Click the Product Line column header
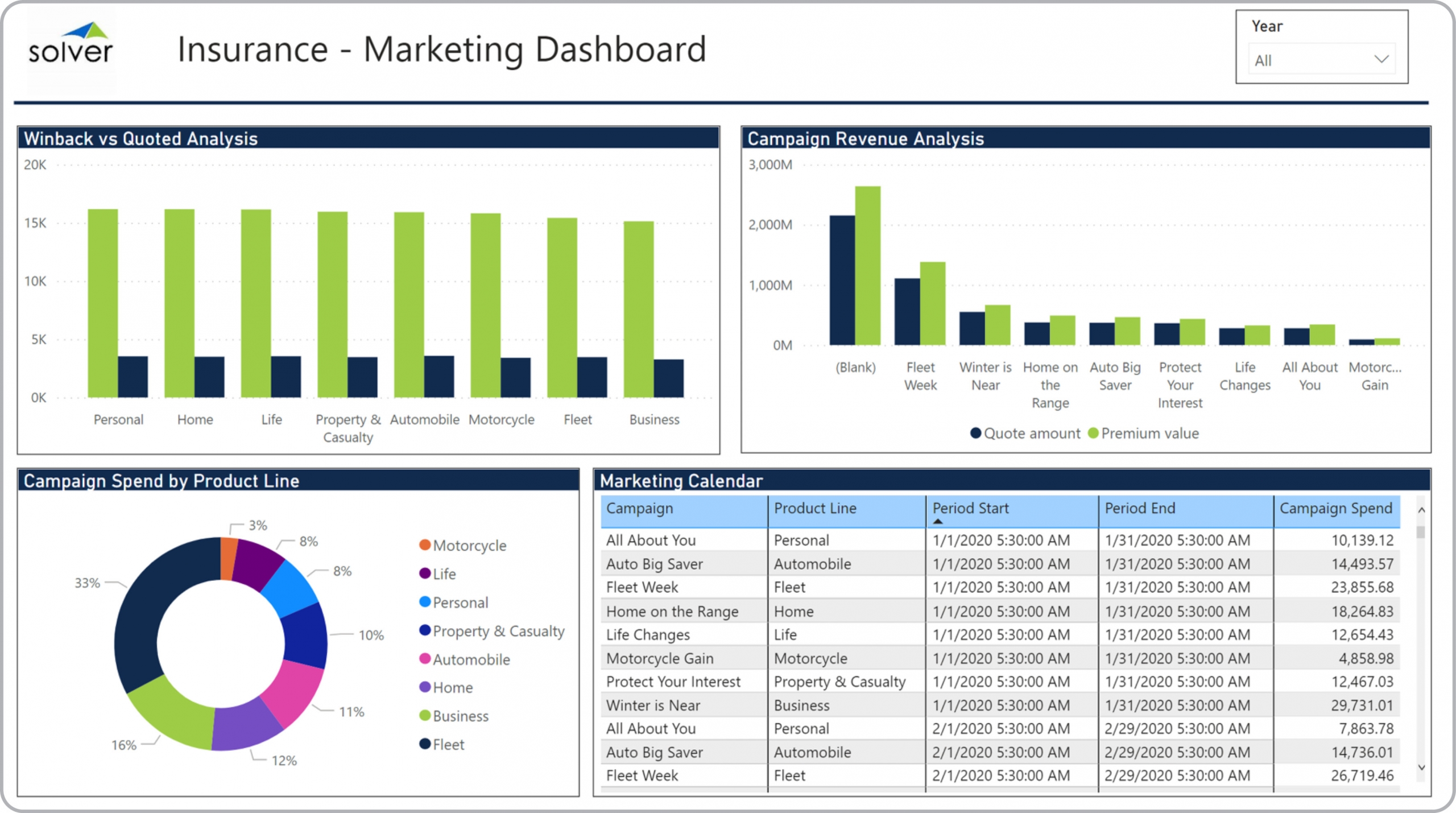Image resolution: width=1456 pixels, height=813 pixels. point(814,509)
